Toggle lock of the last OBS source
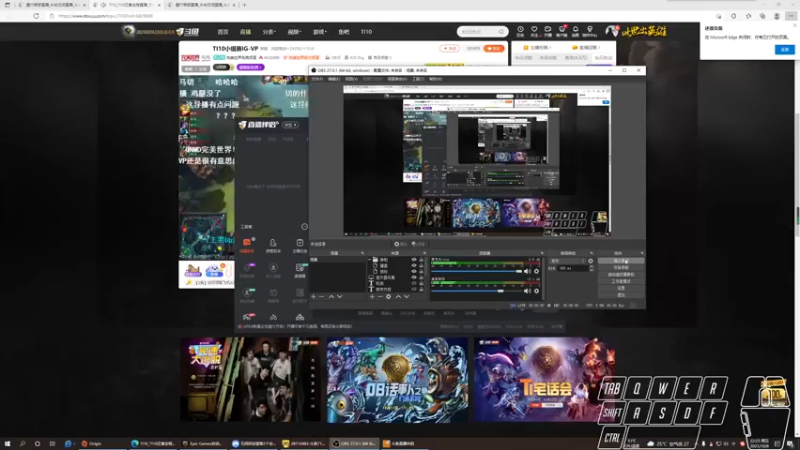 pyautogui.click(x=421, y=289)
